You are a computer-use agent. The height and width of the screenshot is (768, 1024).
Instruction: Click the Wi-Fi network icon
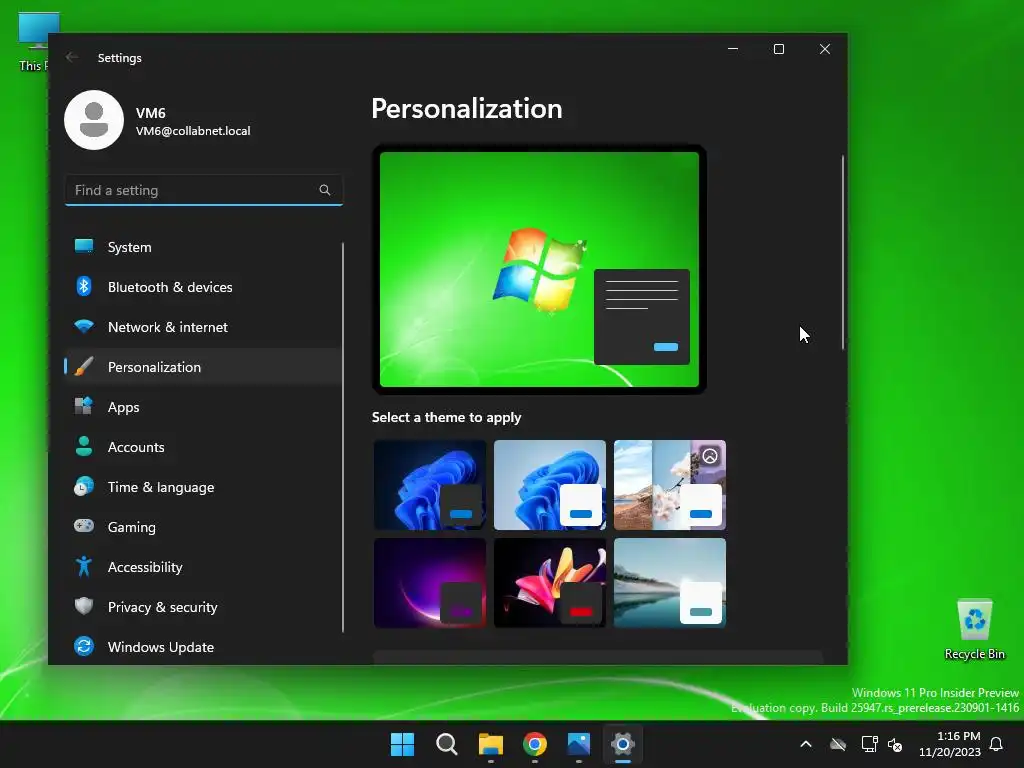tap(84, 326)
